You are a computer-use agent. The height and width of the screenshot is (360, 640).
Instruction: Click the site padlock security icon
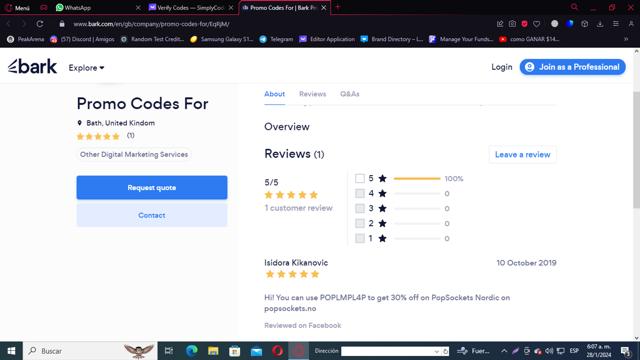coord(62,24)
